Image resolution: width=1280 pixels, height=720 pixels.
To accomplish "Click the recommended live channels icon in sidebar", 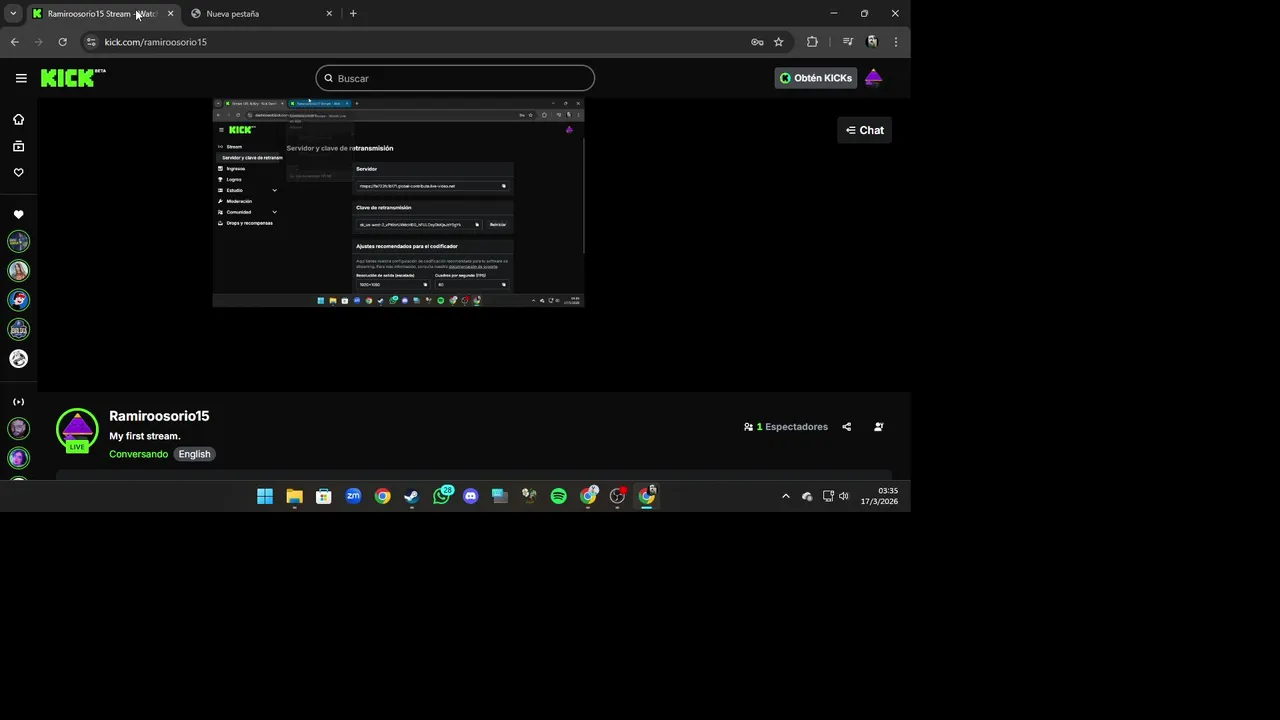I will tap(18, 402).
